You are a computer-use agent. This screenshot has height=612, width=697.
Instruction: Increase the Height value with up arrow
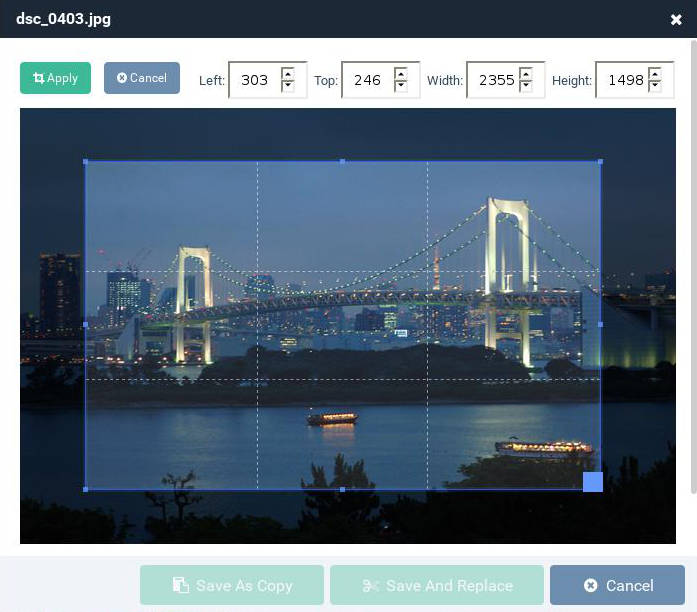[x=655, y=74]
